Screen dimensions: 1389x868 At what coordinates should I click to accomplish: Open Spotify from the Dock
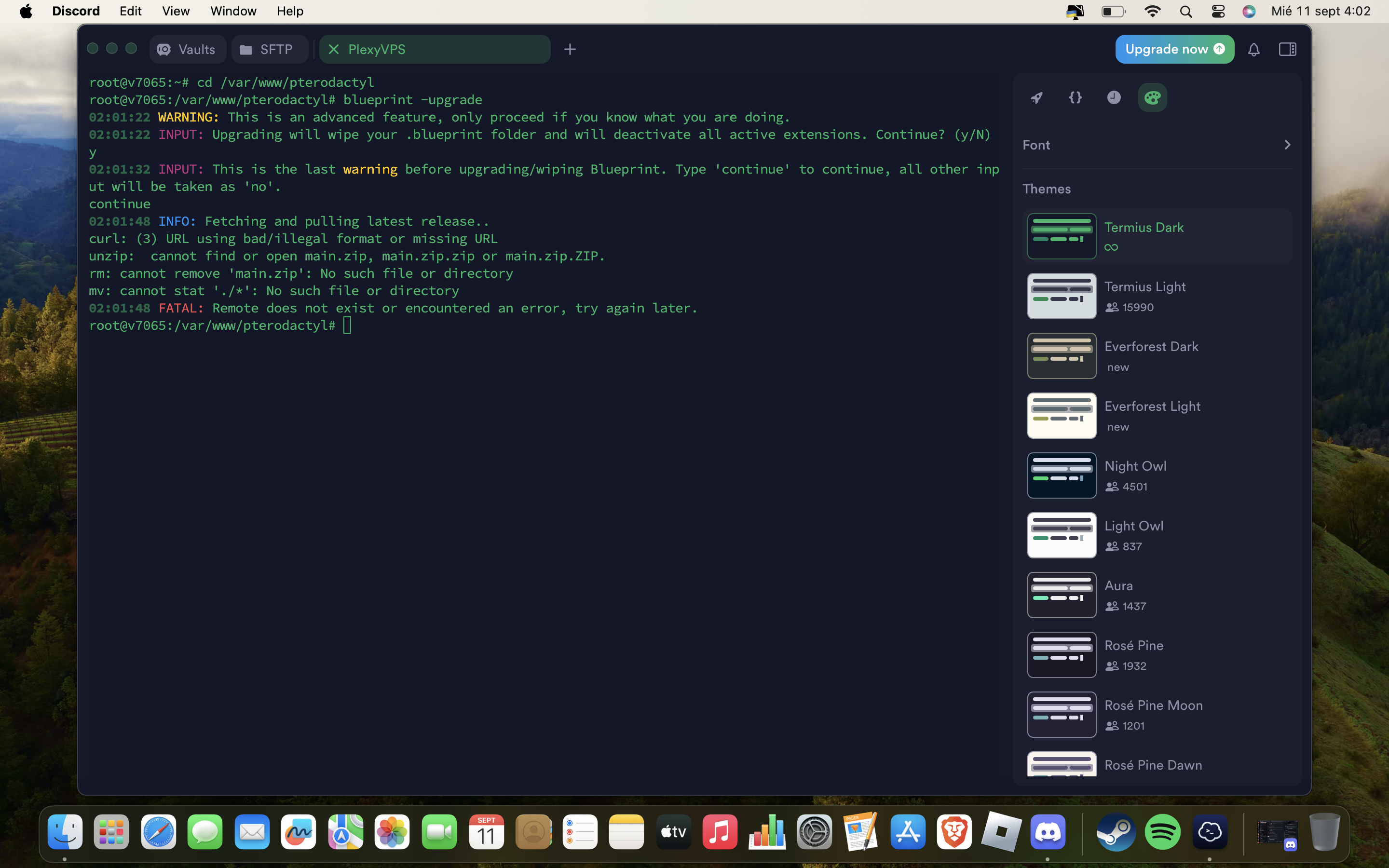pyautogui.click(x=1162, y=832)
